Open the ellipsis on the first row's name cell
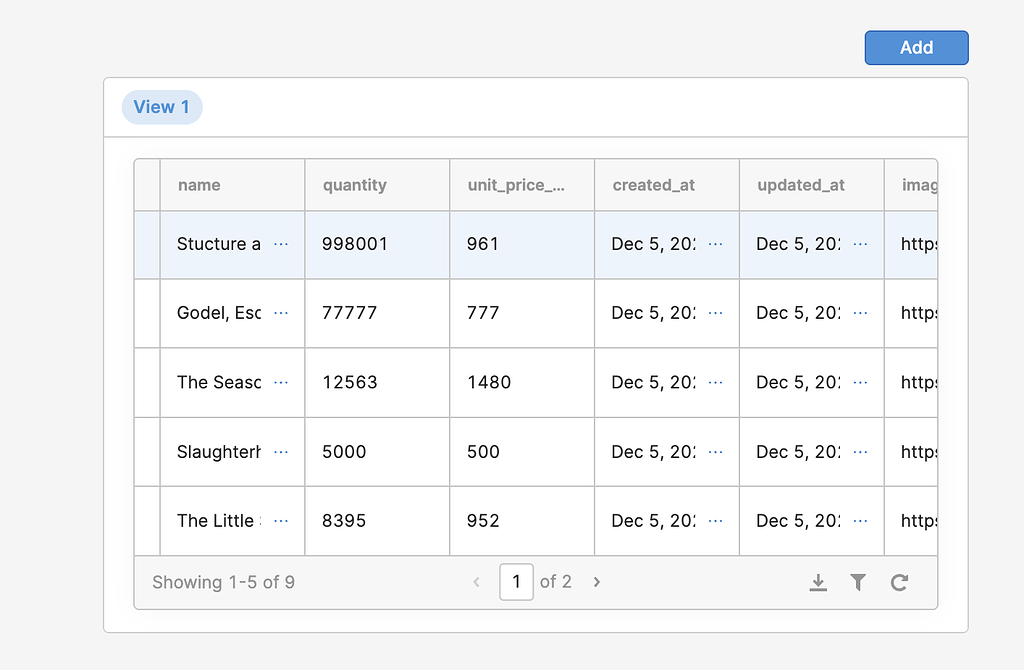 [281, 243]
